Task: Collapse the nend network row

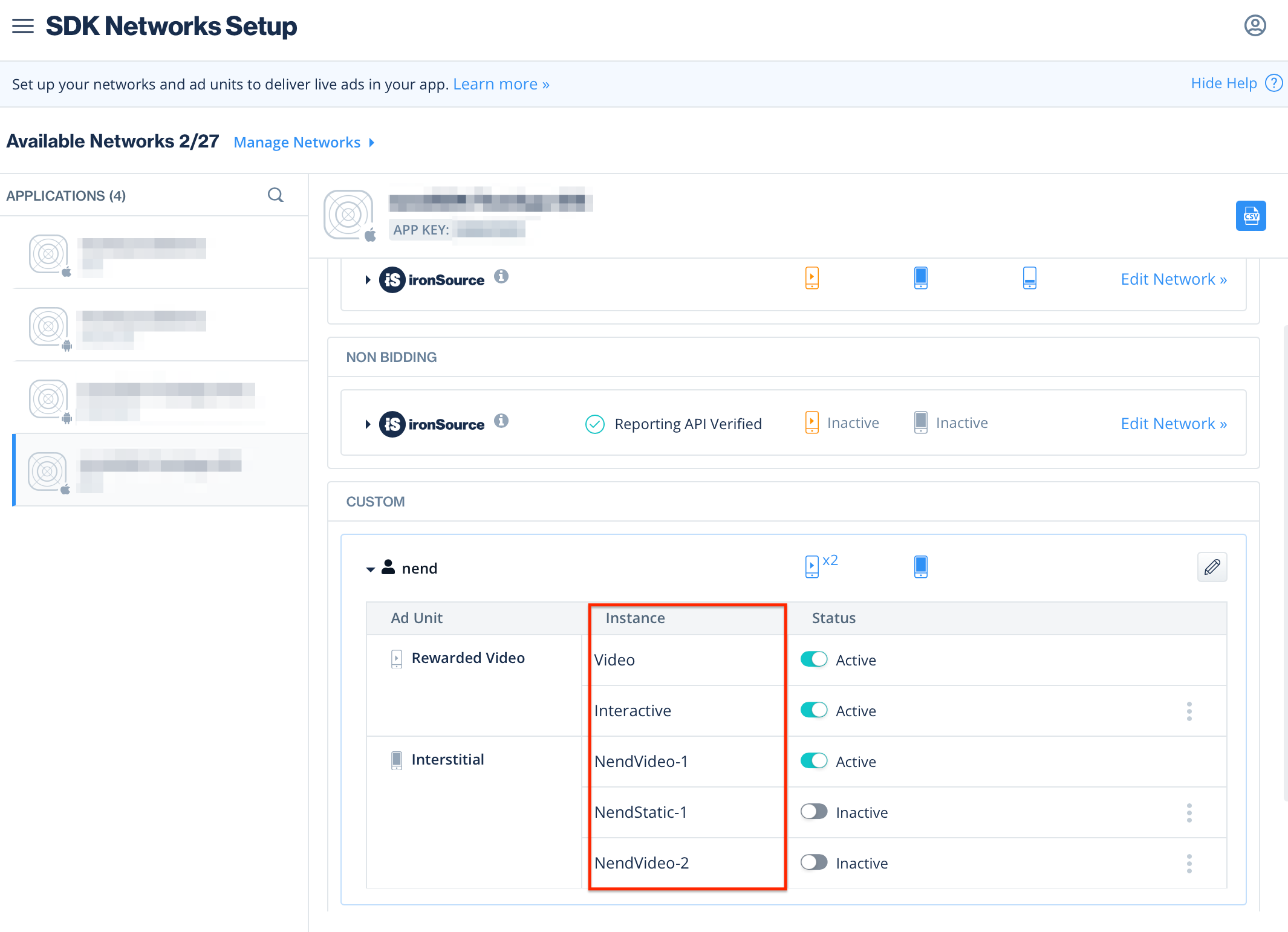Action: point(370,569)
